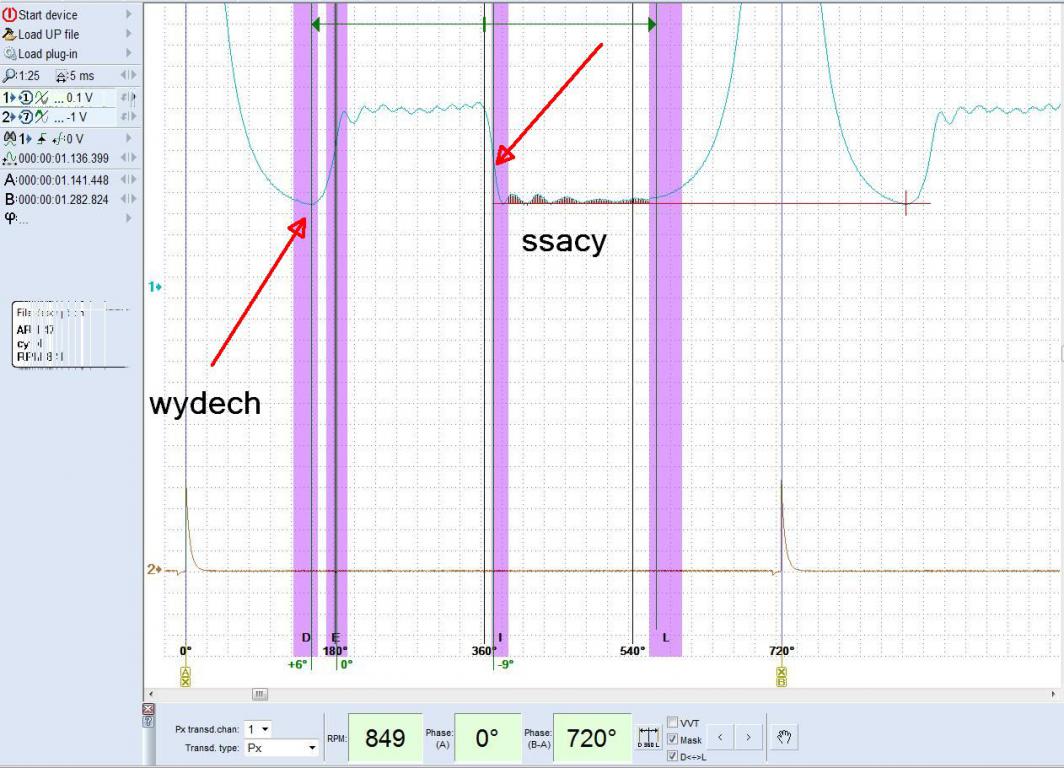
Task: Click the RPM 849 readout
Action: (x=385, y=737)
